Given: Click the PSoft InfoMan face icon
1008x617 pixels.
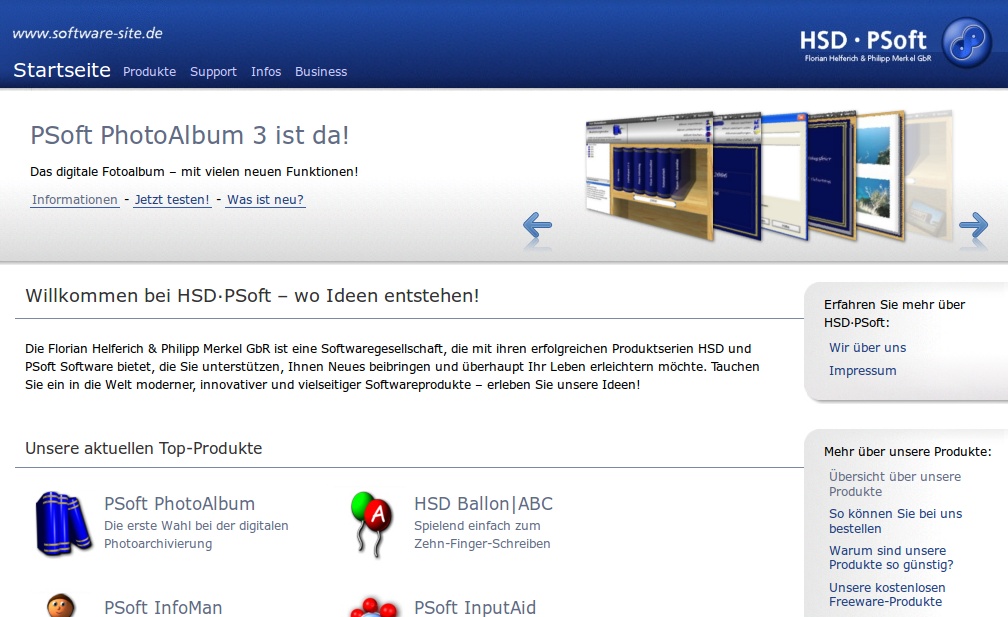Looking at the screenshot, I should coord(61,605).
